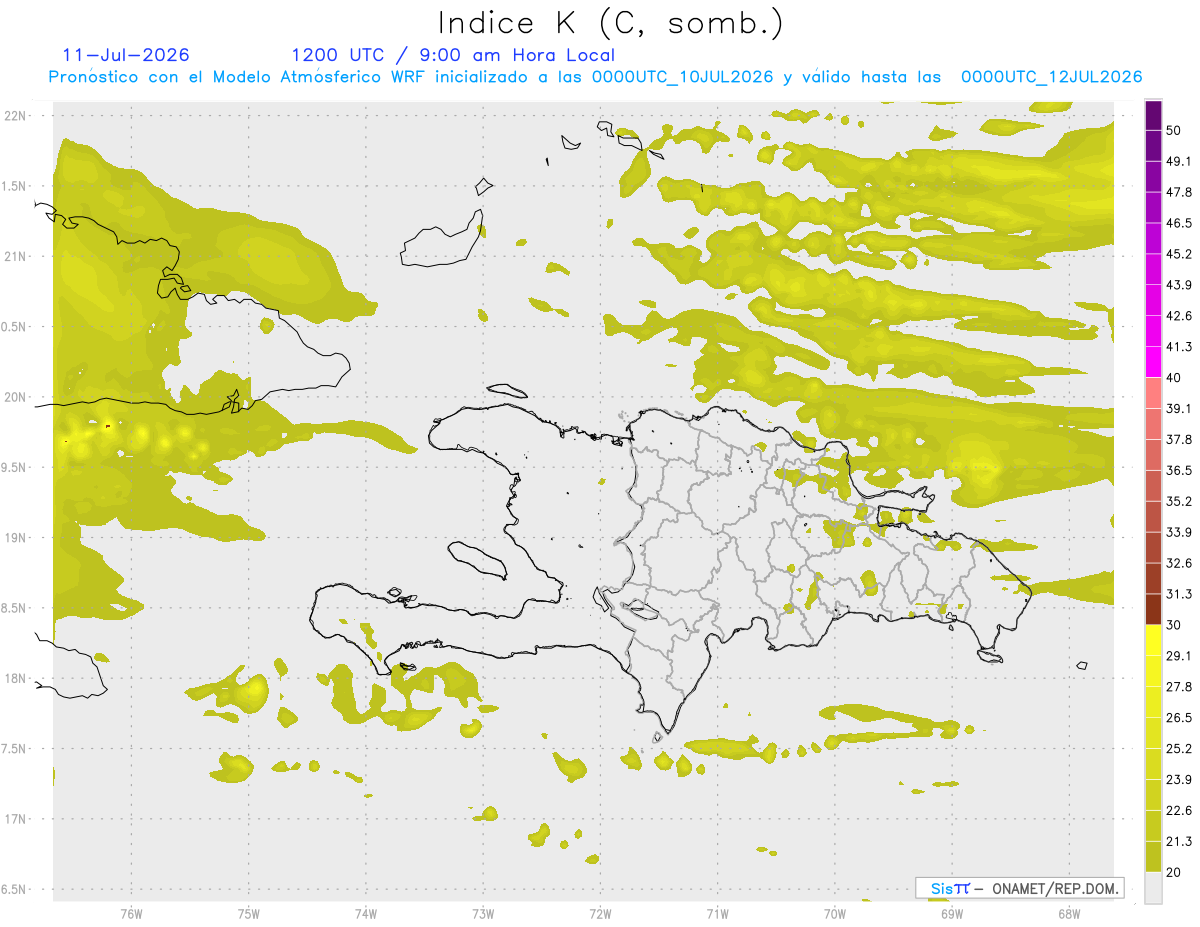This screenshot has height=927, width=1200.
Task: Click the colorbar value '25.2'
Action: tap(1180, 749)
